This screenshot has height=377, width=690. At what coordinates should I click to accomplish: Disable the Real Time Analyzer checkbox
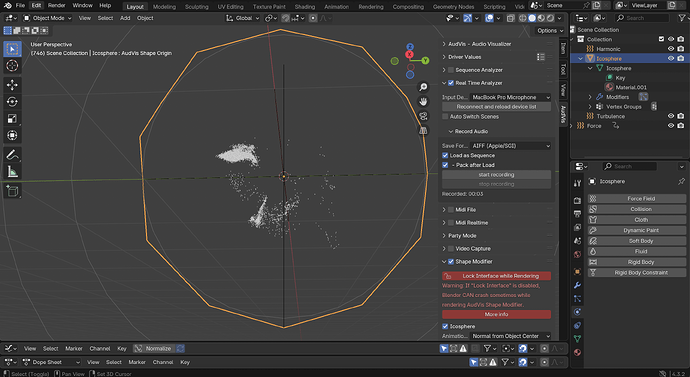[451, 83]
